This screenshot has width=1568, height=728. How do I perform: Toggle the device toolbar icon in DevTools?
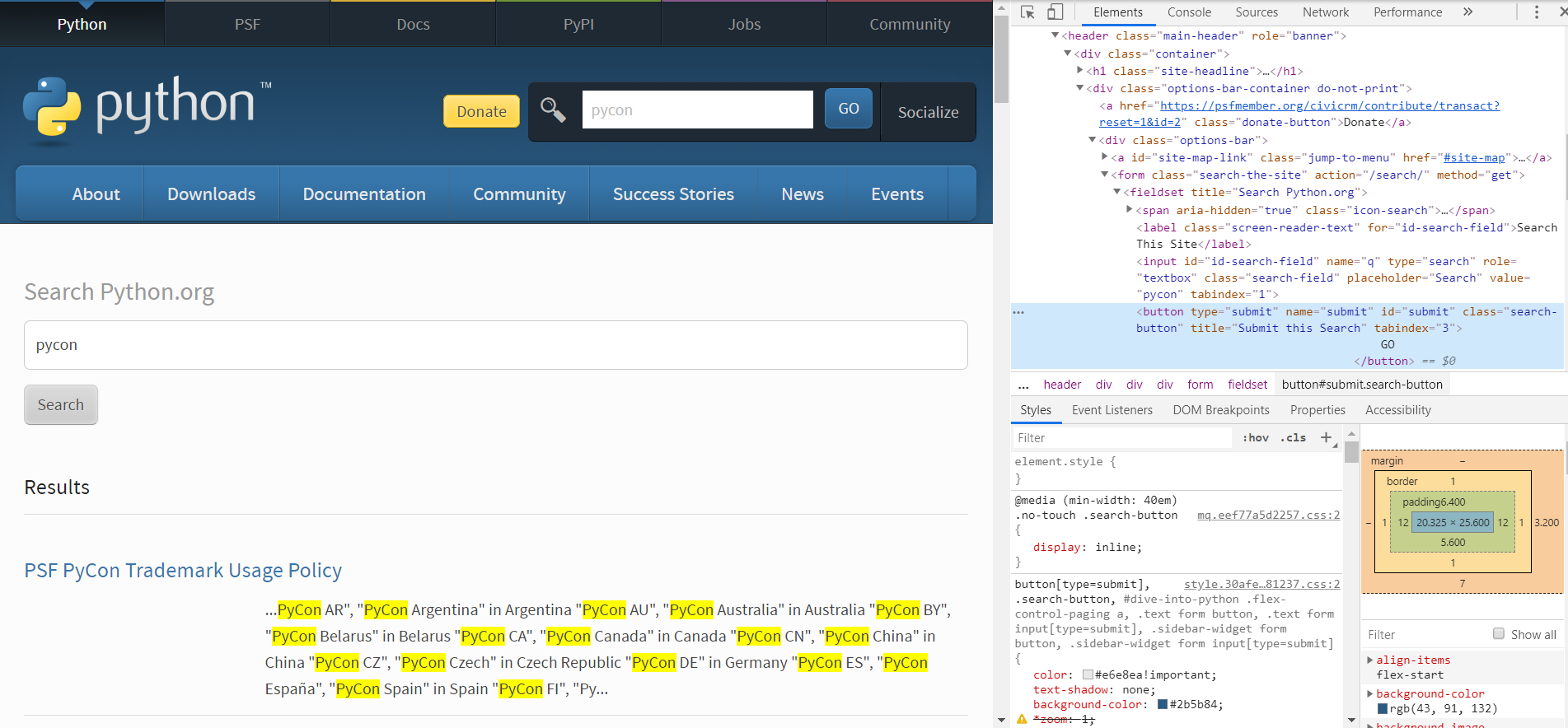click(x=1055, y=12)
